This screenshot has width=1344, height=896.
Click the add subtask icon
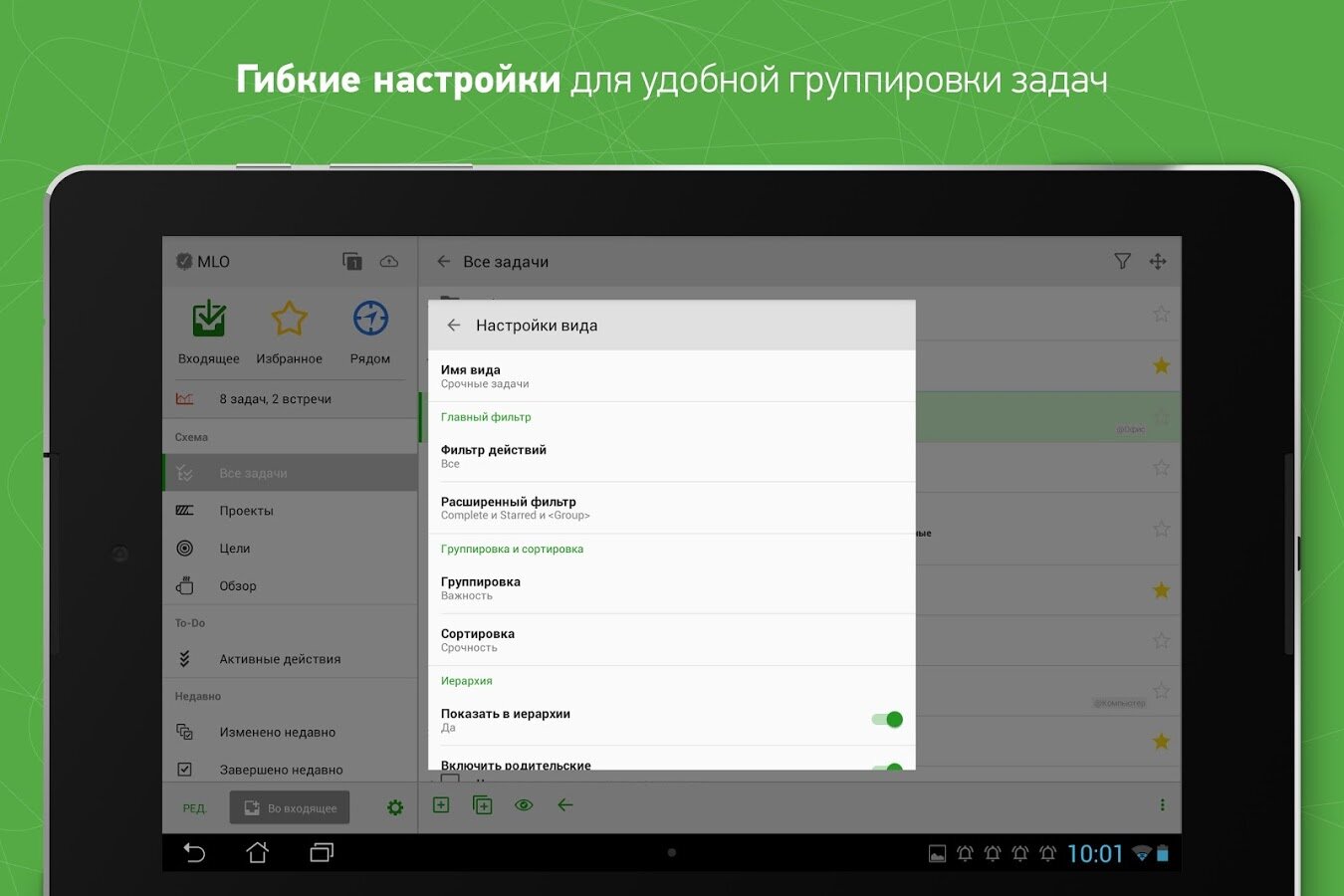tap(483, 805)
